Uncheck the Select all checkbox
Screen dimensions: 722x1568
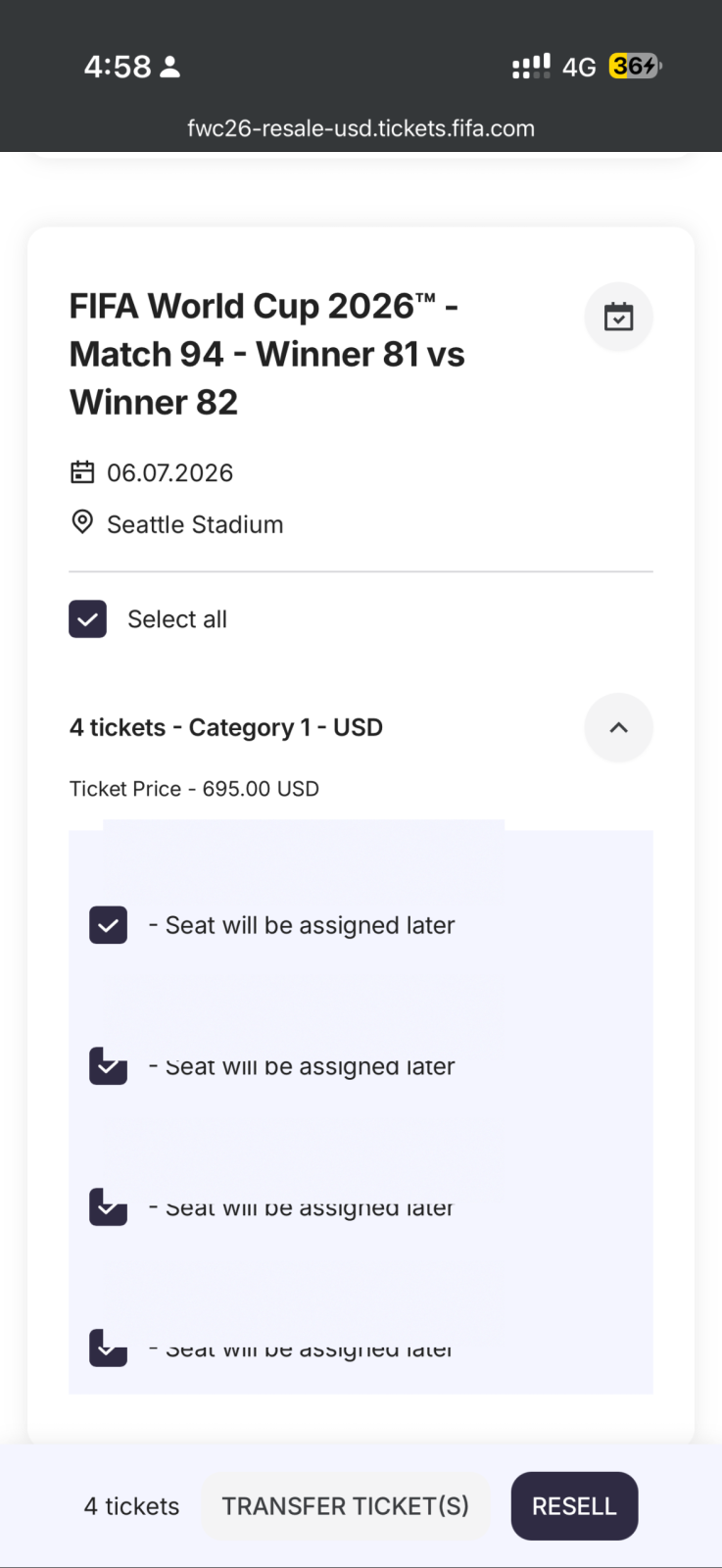[88, 619]
